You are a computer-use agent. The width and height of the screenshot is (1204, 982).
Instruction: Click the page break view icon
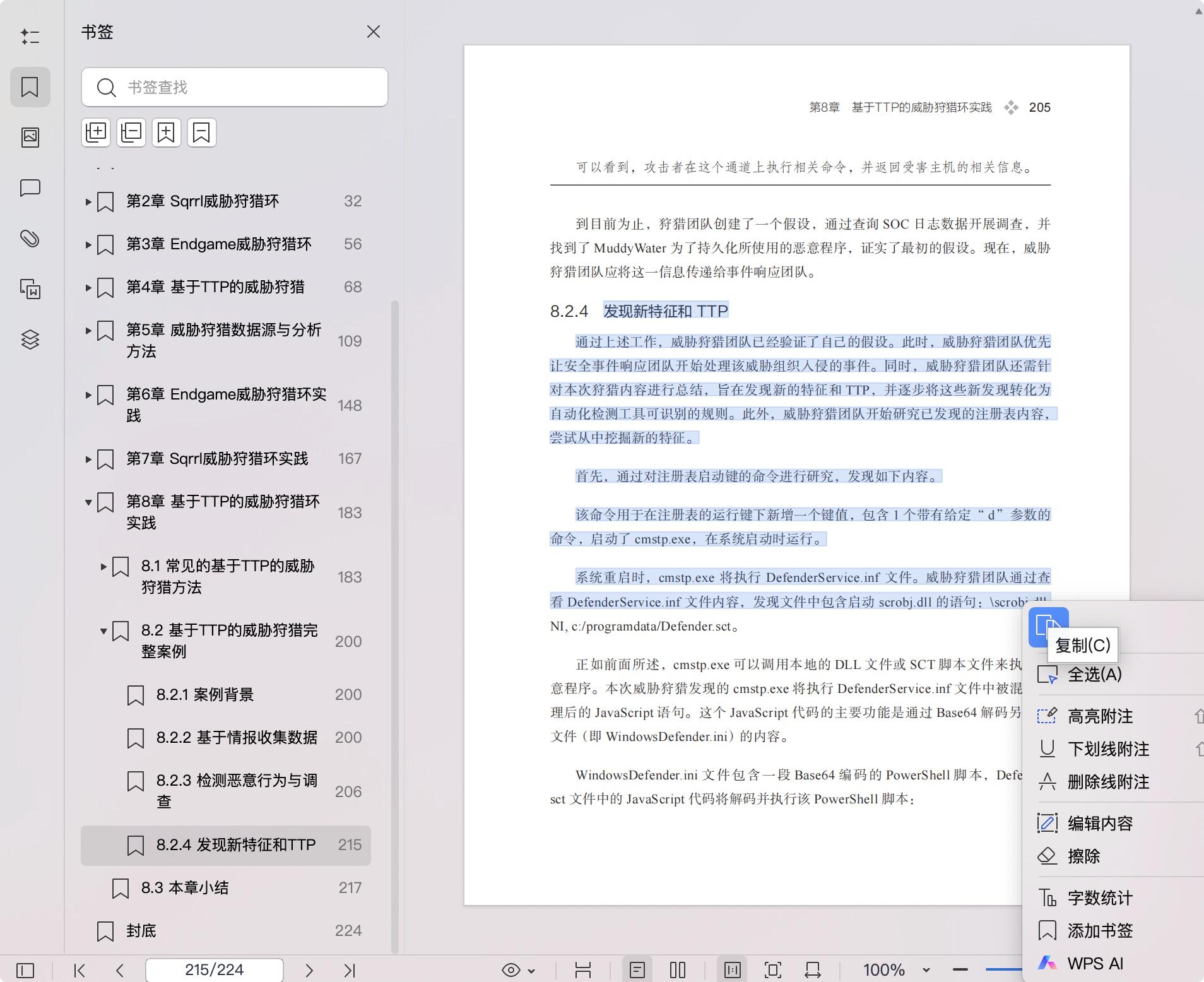pyautogui.click(x=583, y=970)
